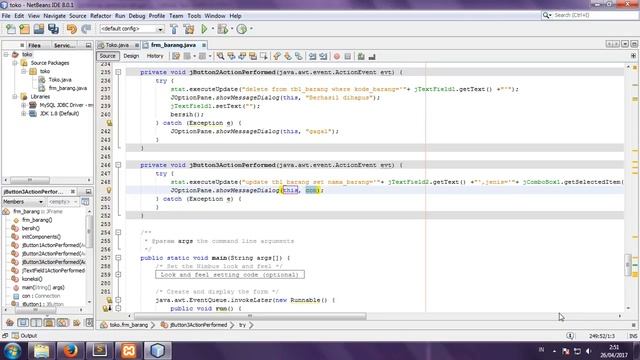Click the Windows Start button
640x360 pixels.
tap(12, 351)
